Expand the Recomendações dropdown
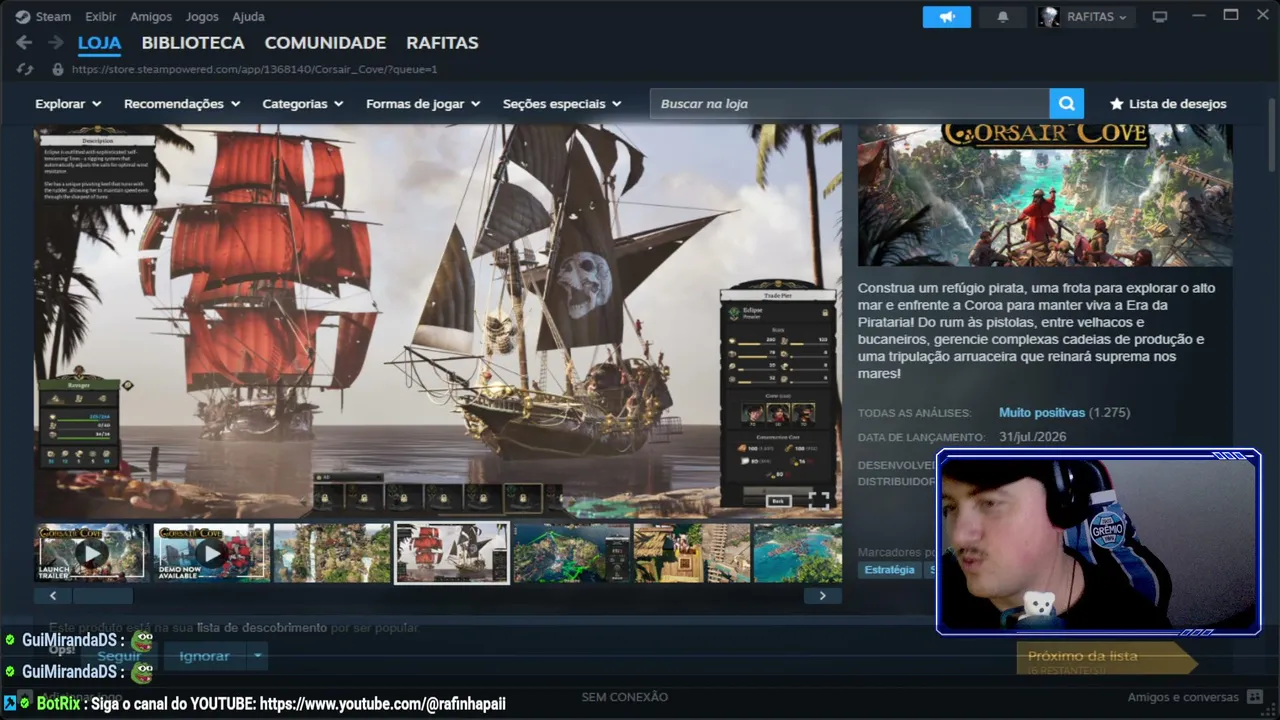Image resolution: width=1280 pixels, height=720 pixels. click(x=182, y=104)
